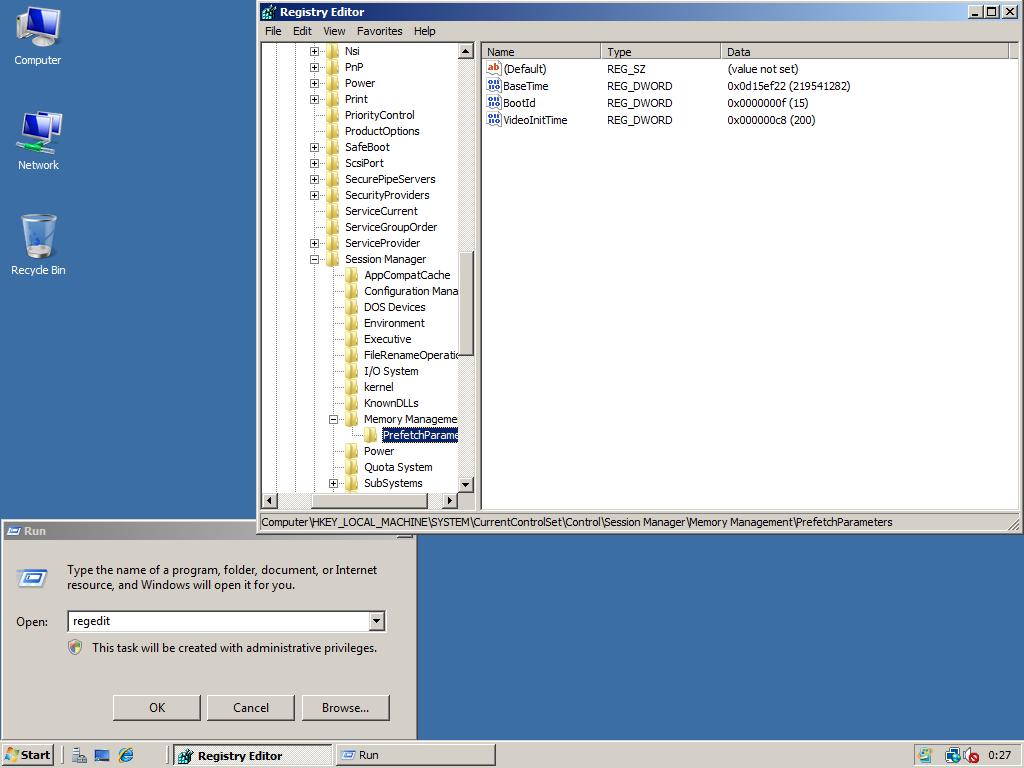Click the BootId DWORD value icon
The height and width of the screenshot is (768, 1024).
(494, 103)
